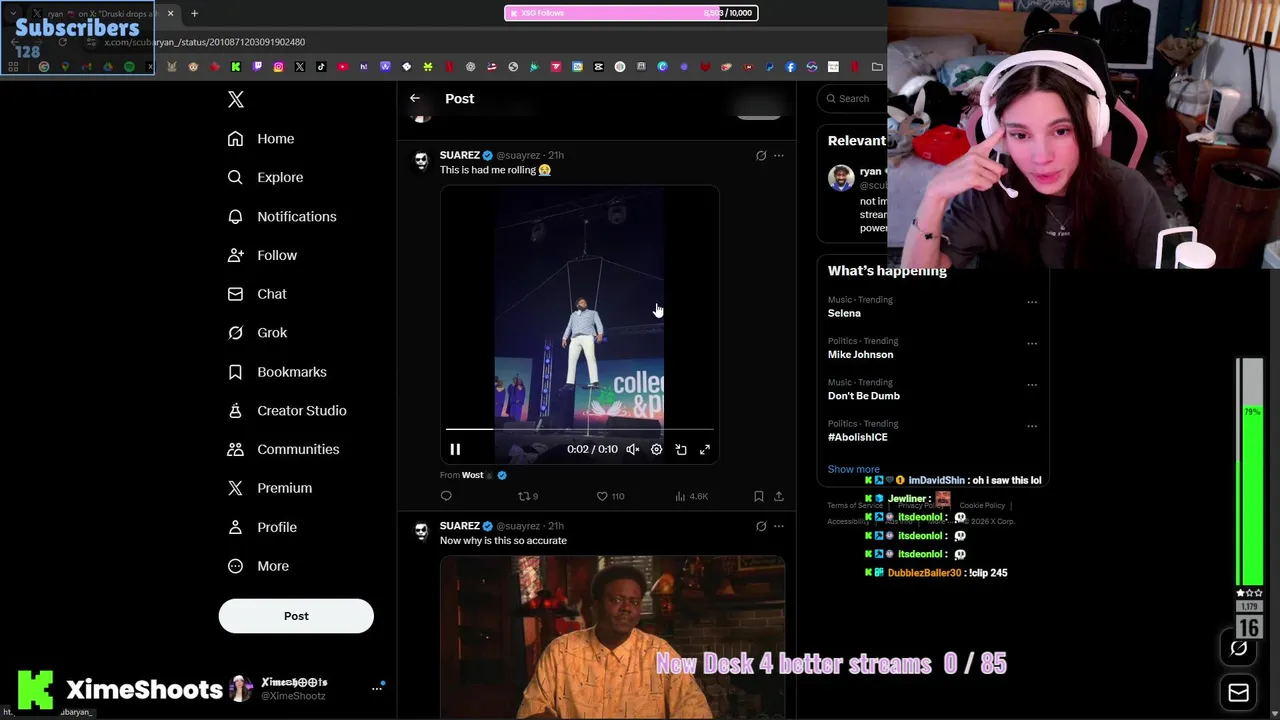Open the Mike Johnson trending topic
This screenshot has height=720, width=1280.
pos(860,354)
